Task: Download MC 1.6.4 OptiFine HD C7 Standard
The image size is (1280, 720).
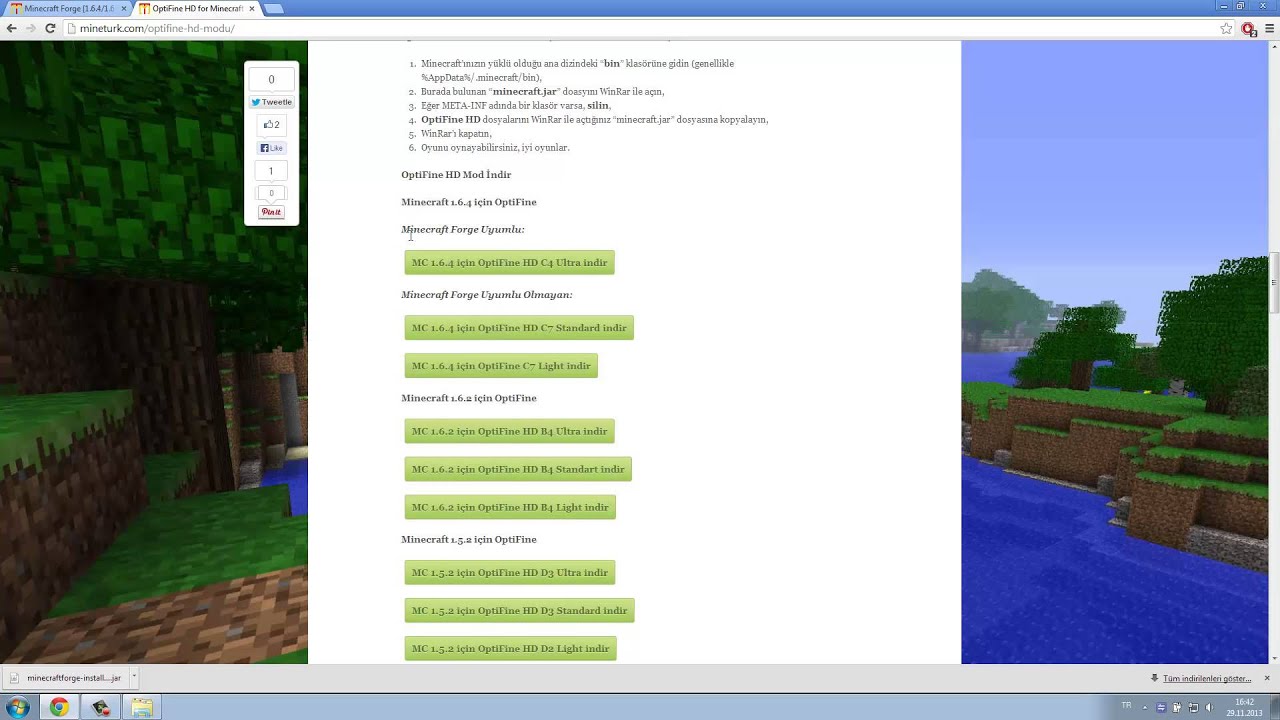Action: click(519, 328)
